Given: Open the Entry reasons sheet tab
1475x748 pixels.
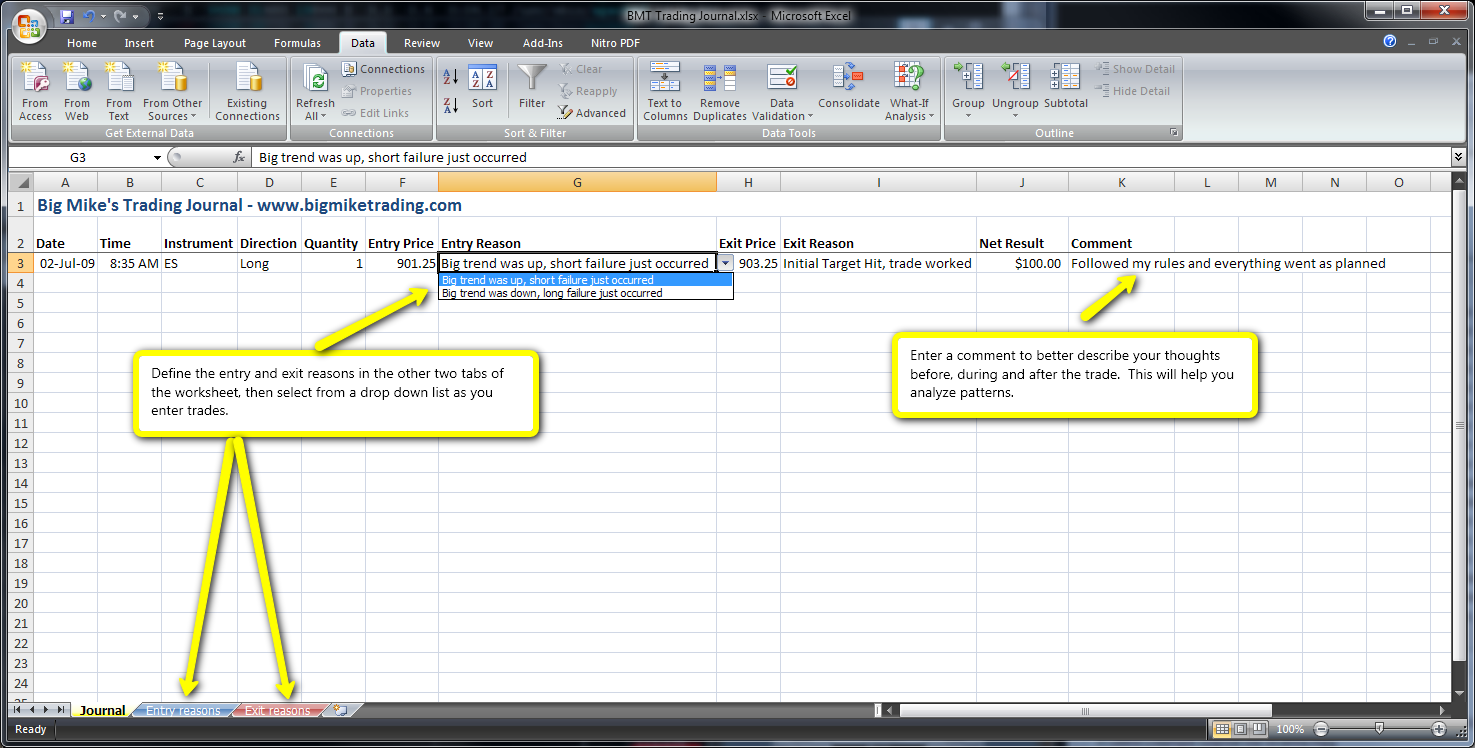Looking at the screenshot, I should tap(183, 710).
